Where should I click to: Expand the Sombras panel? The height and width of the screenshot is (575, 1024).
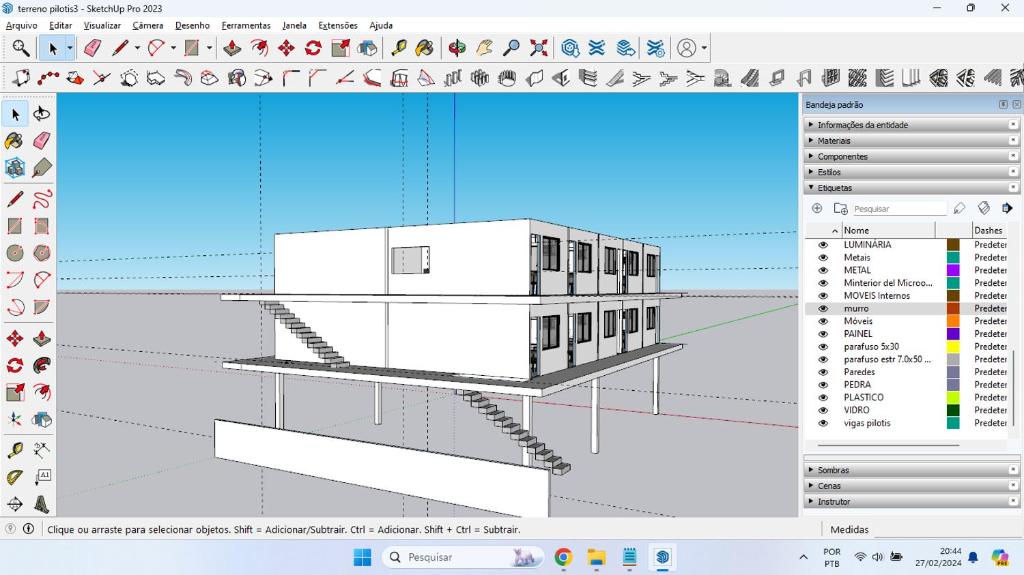tap(833, 470)
